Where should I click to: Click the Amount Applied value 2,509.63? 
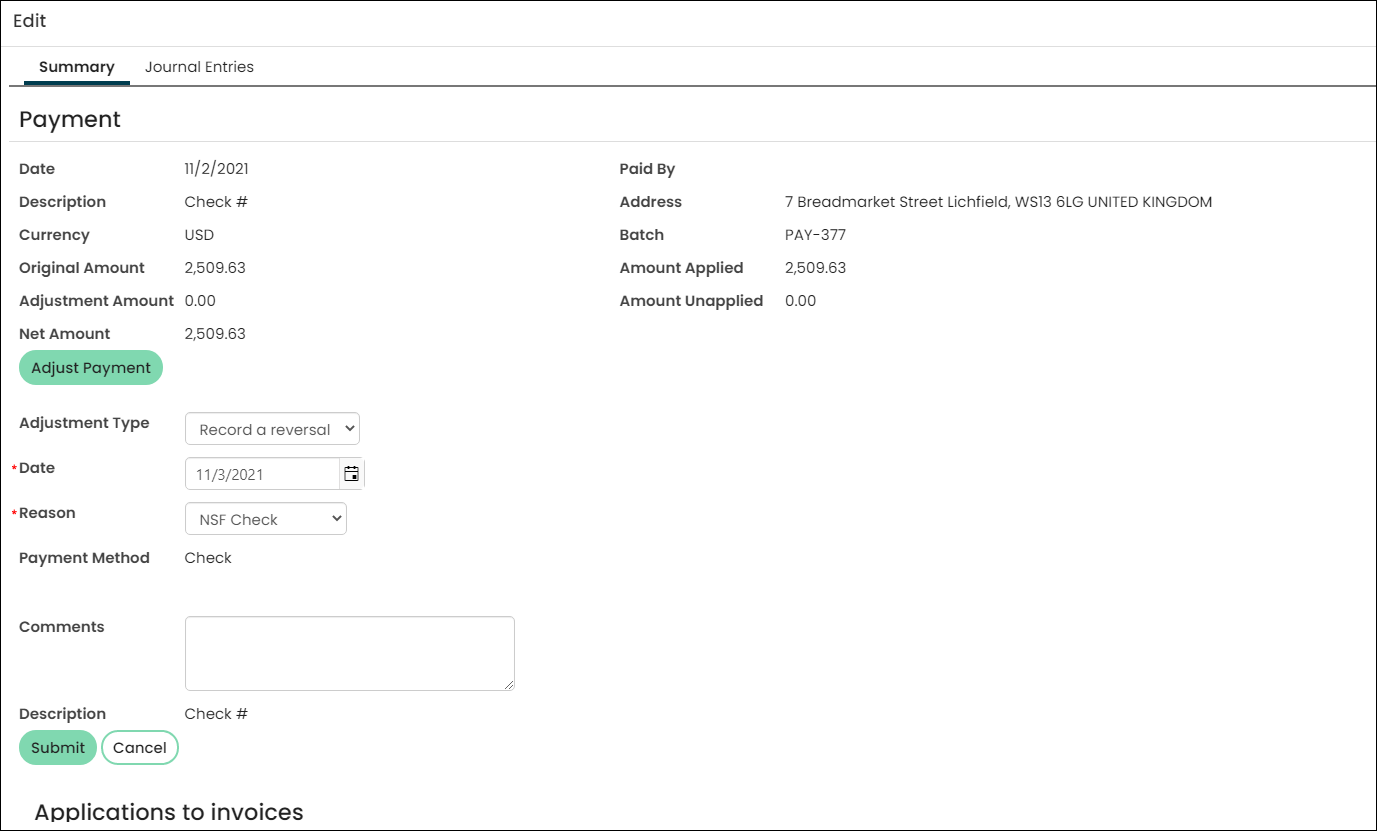coord(816,268)
